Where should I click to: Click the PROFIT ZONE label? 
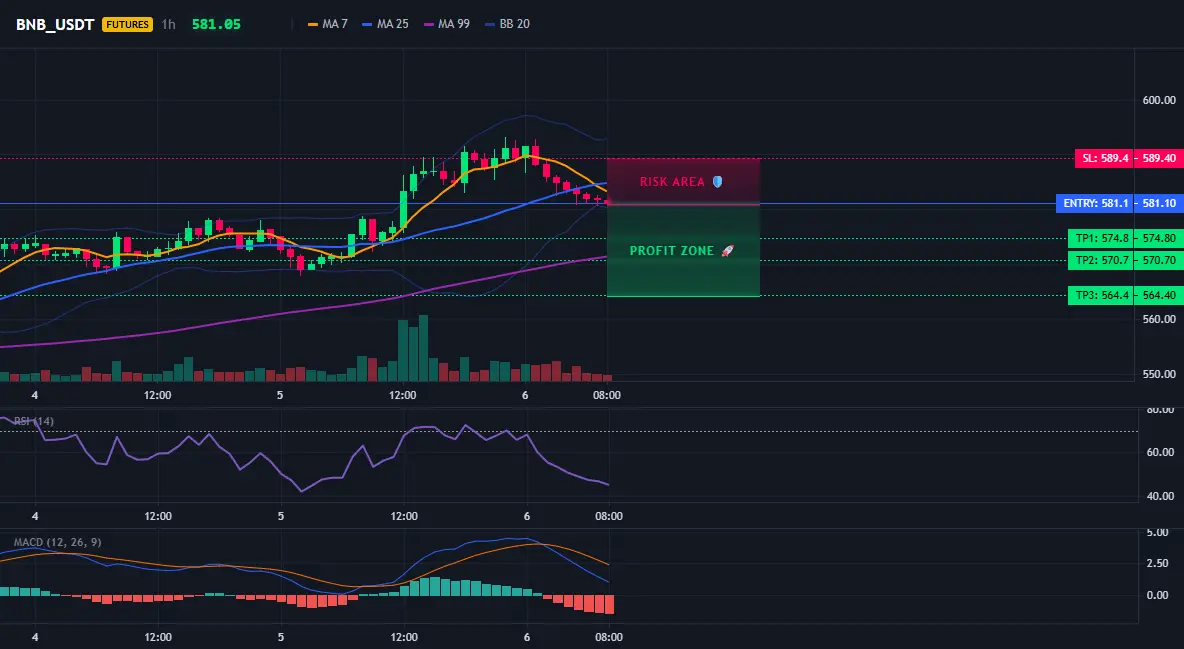pyautogui.click(x=671, y=251)
